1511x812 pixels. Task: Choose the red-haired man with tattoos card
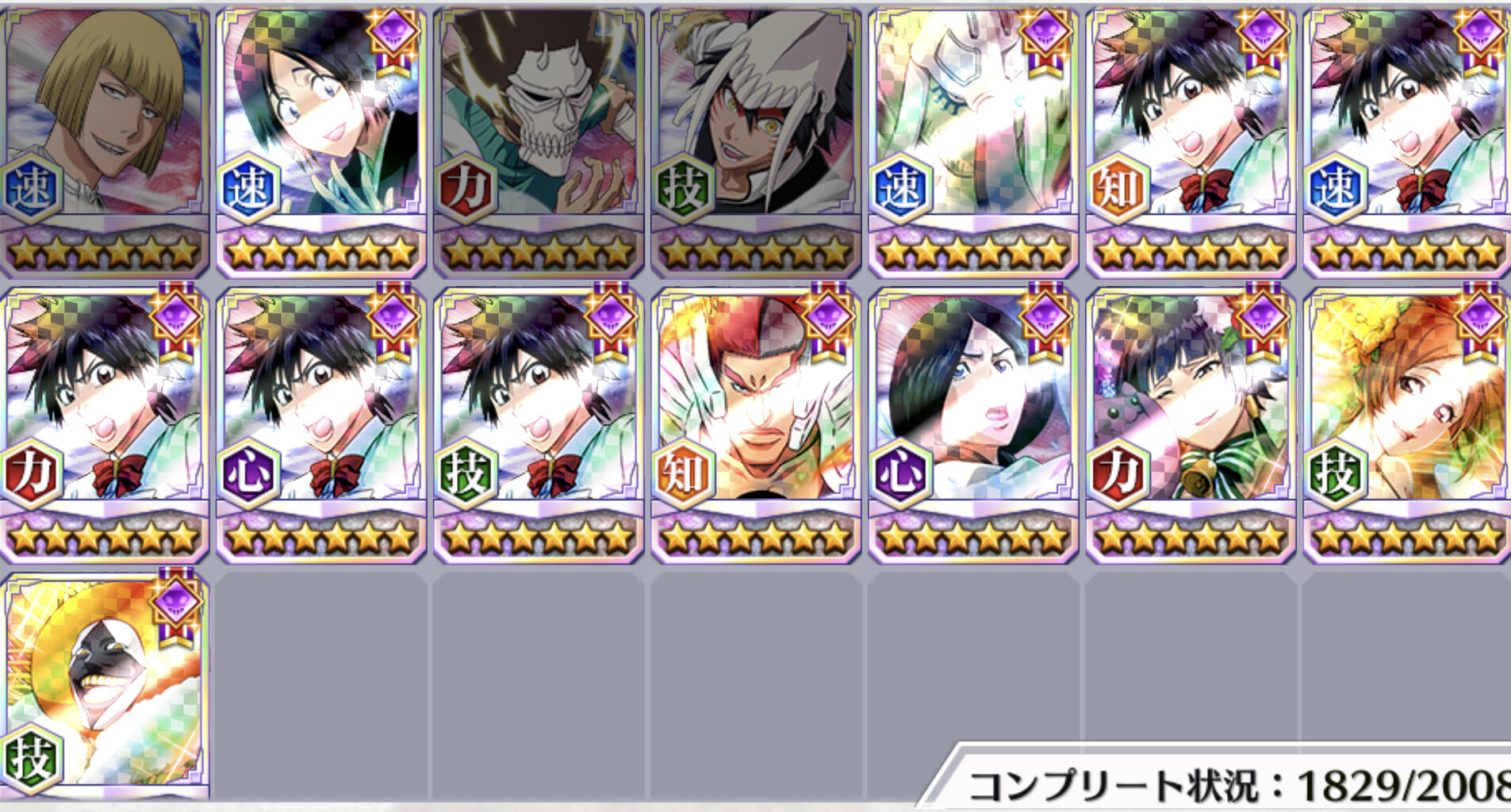point(756,425)
